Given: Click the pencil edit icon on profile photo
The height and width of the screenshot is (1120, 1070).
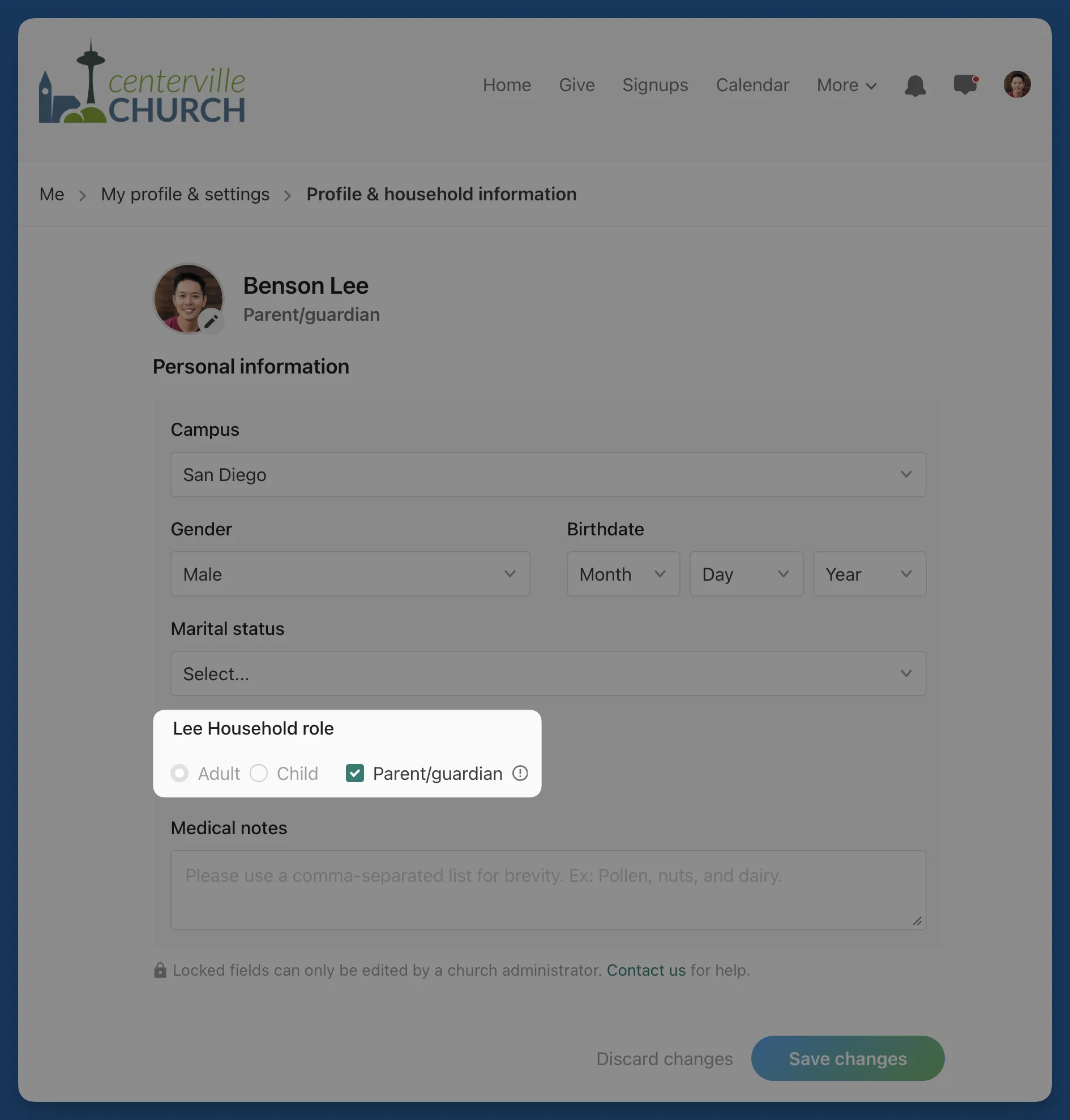Looking at the screenshot, I should (211, 321).
